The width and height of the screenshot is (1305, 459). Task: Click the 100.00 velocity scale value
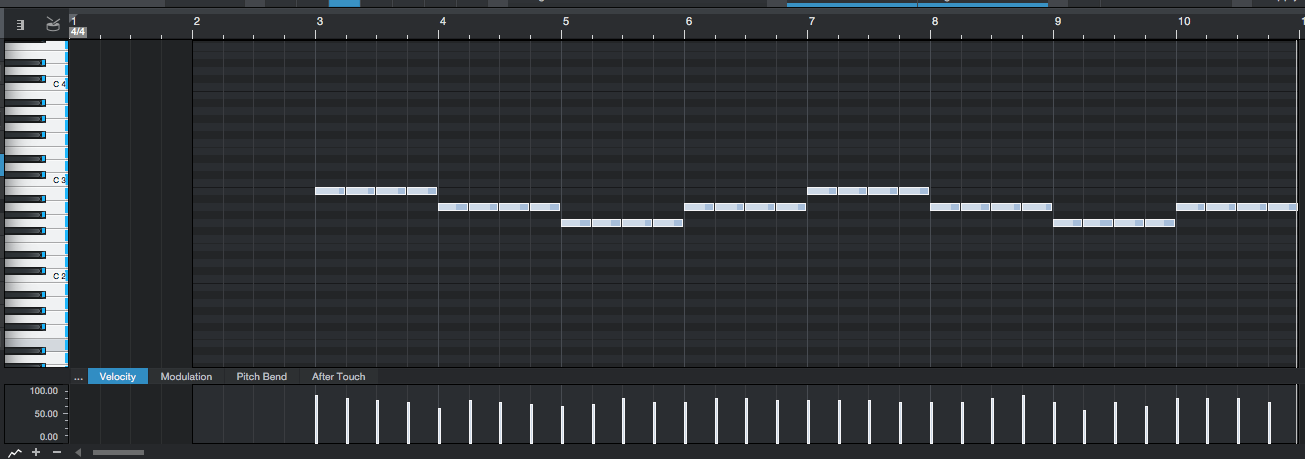(x=44, y=391)
